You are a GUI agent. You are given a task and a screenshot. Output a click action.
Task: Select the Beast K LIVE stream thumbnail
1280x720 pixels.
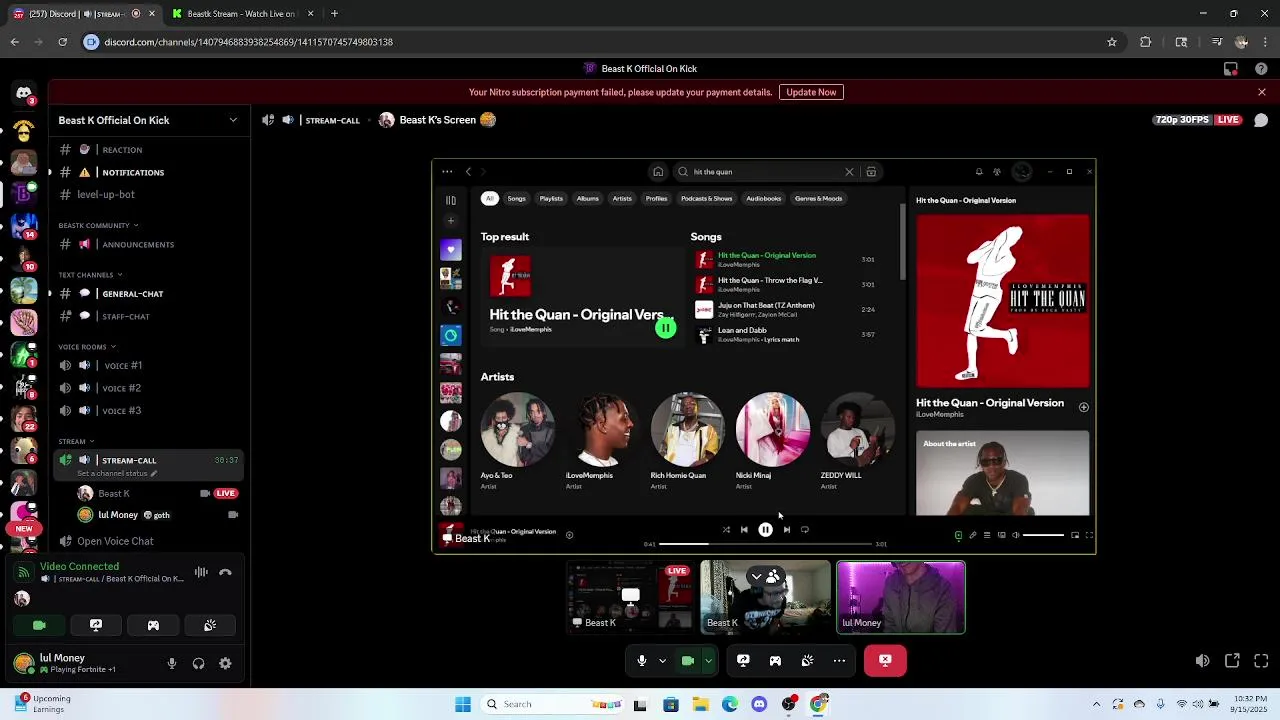630,597
